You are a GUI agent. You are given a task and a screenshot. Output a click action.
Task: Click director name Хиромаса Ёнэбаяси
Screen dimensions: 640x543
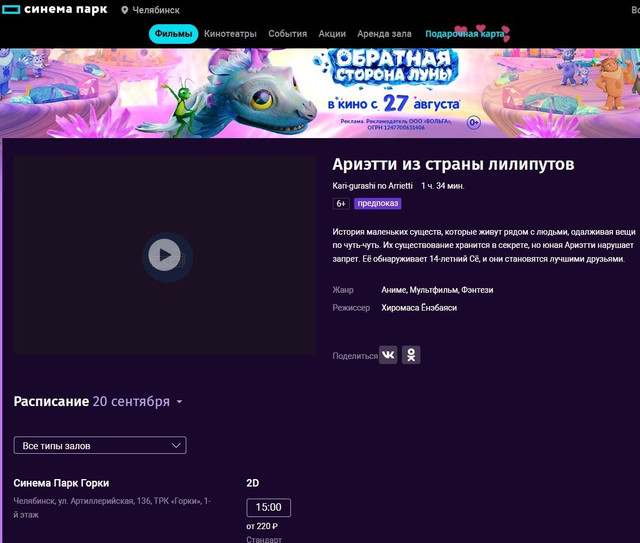click(x=419, y=308)
